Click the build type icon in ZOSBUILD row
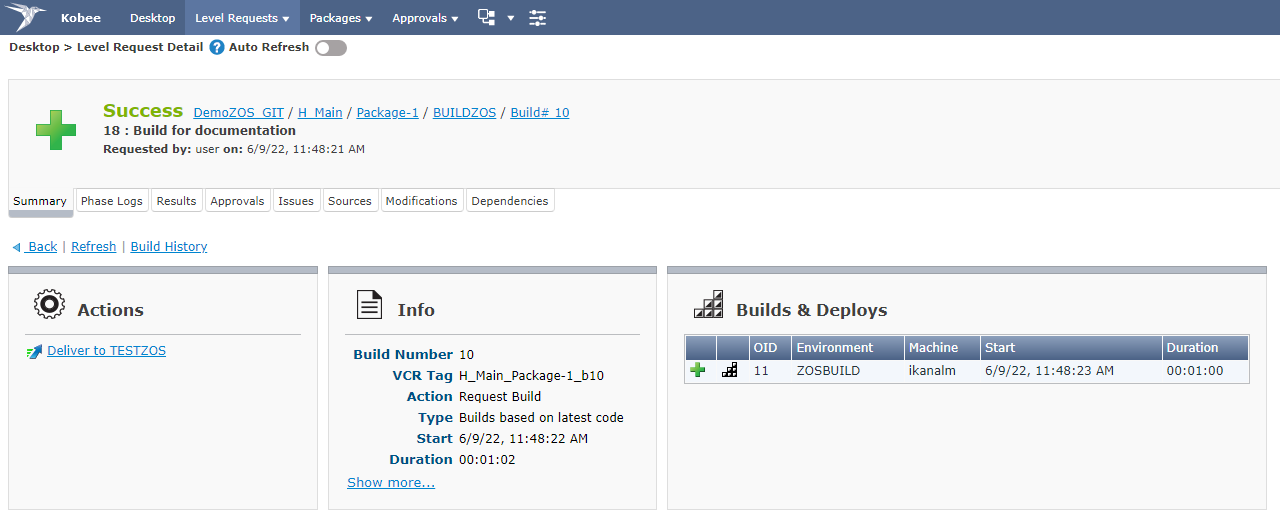The width and height of the screenshot is (1280, 523). pos(730,370)
